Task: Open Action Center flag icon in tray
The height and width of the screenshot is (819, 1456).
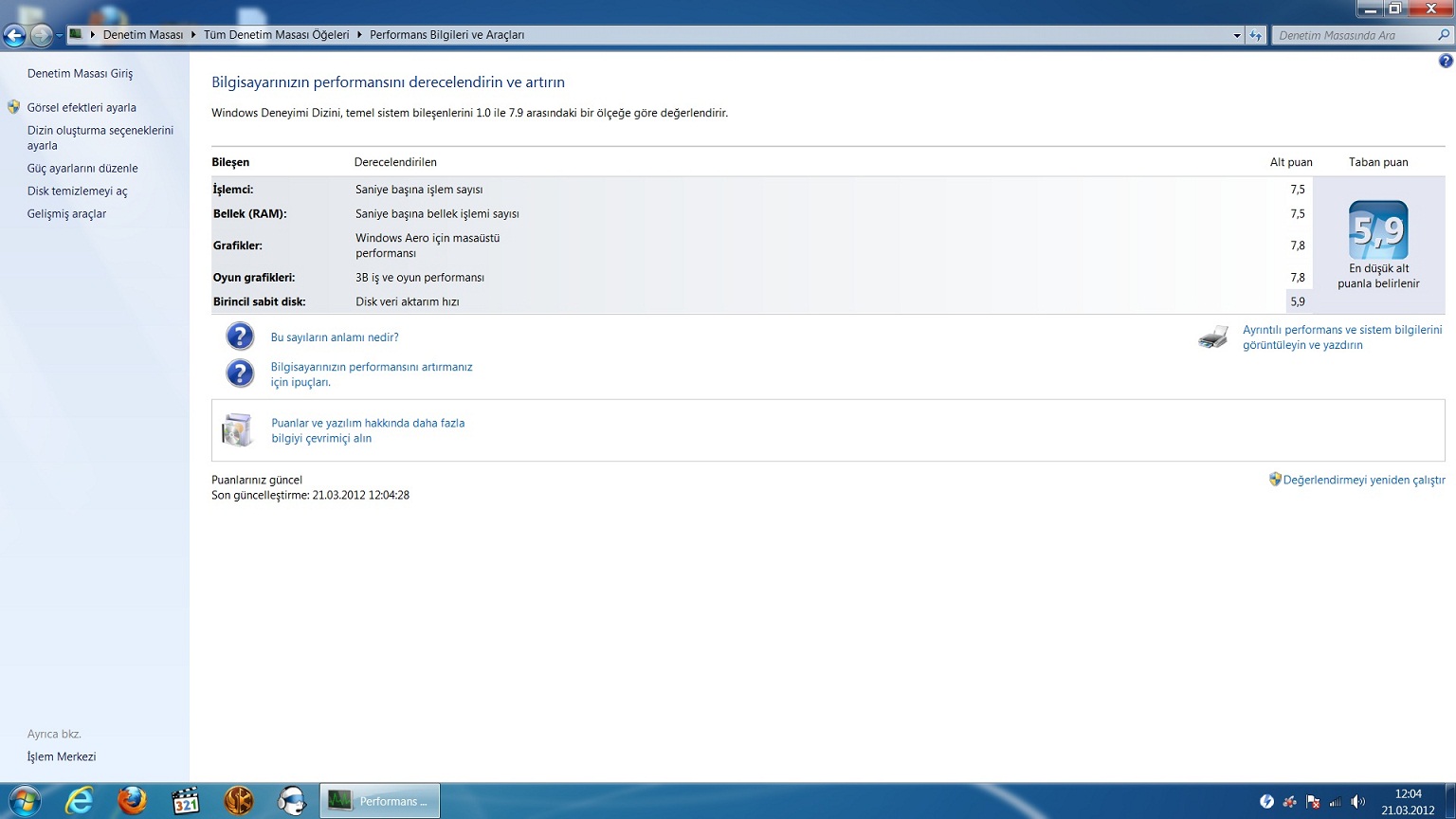Action: point(1313,802)
